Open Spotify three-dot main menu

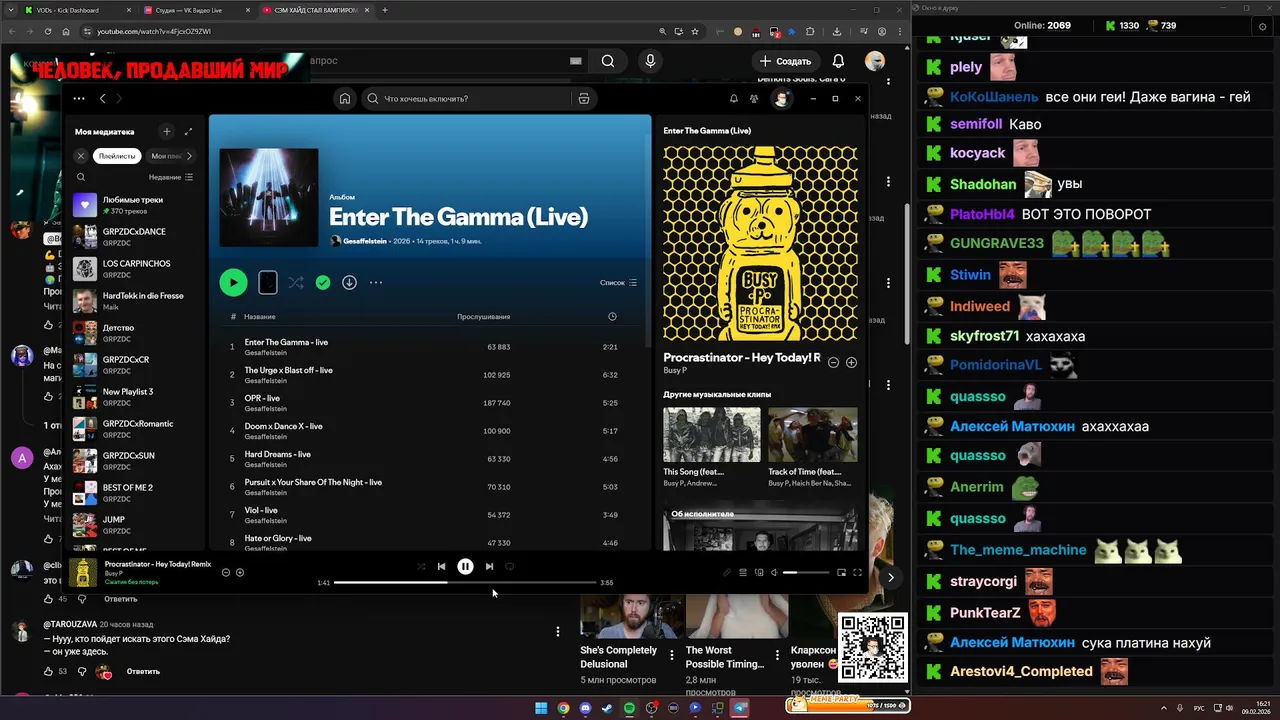[x=79, y=99]
